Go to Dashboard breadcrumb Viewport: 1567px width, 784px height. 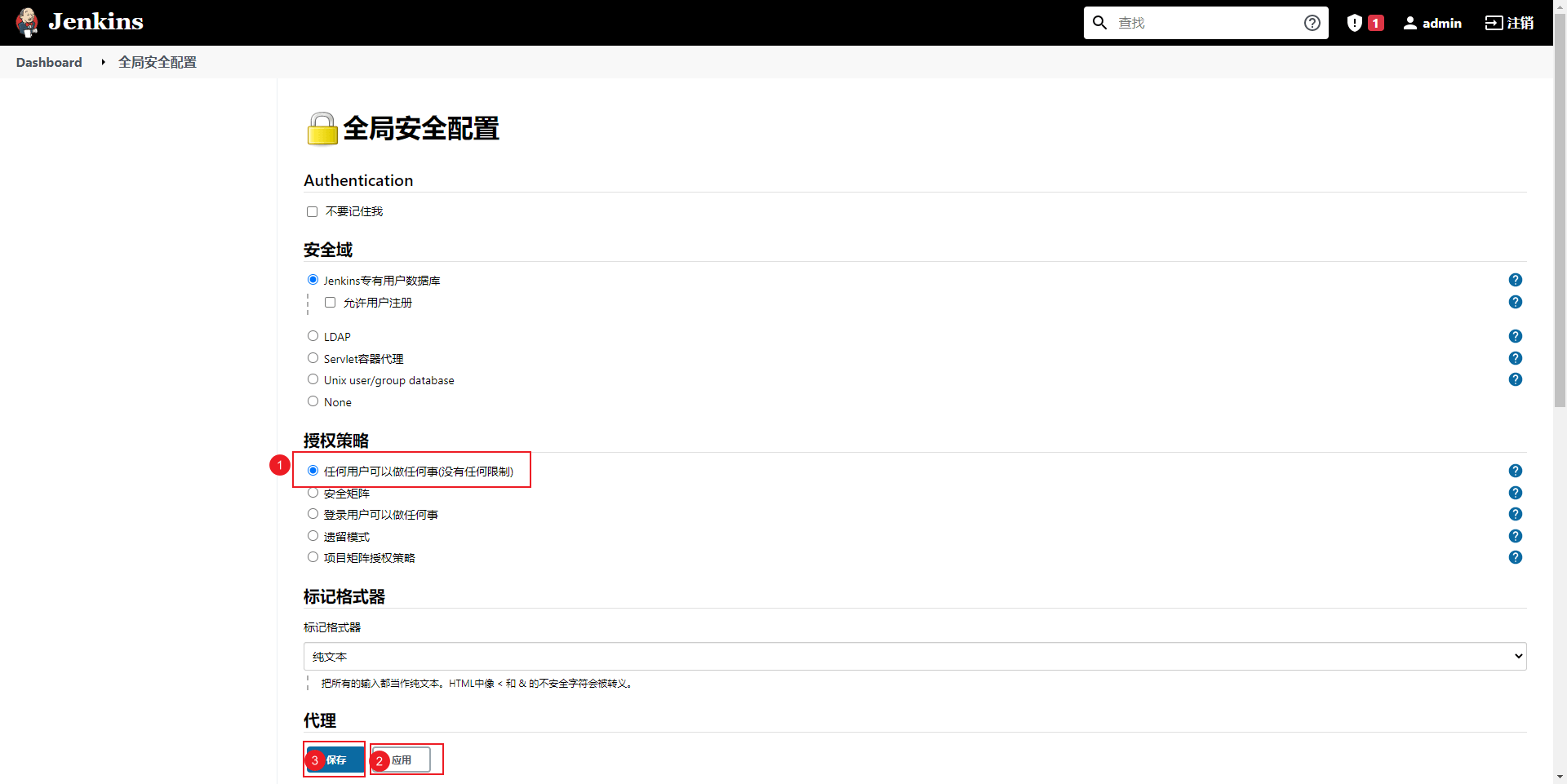49,62
